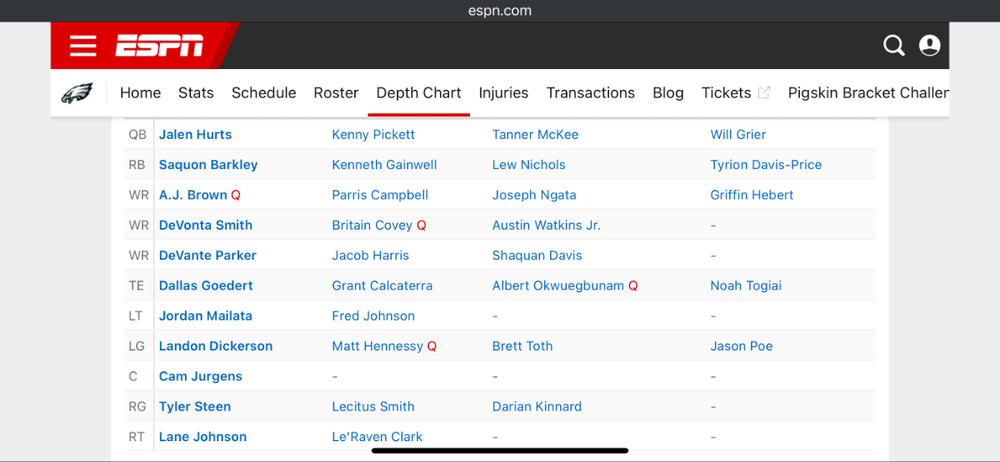
Task: Open the Transactions tab
Action: [590, 93]
